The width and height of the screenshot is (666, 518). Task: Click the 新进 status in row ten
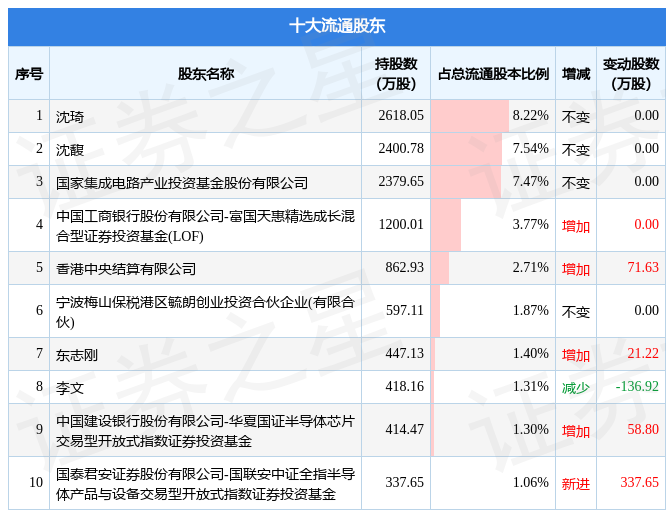576,483
